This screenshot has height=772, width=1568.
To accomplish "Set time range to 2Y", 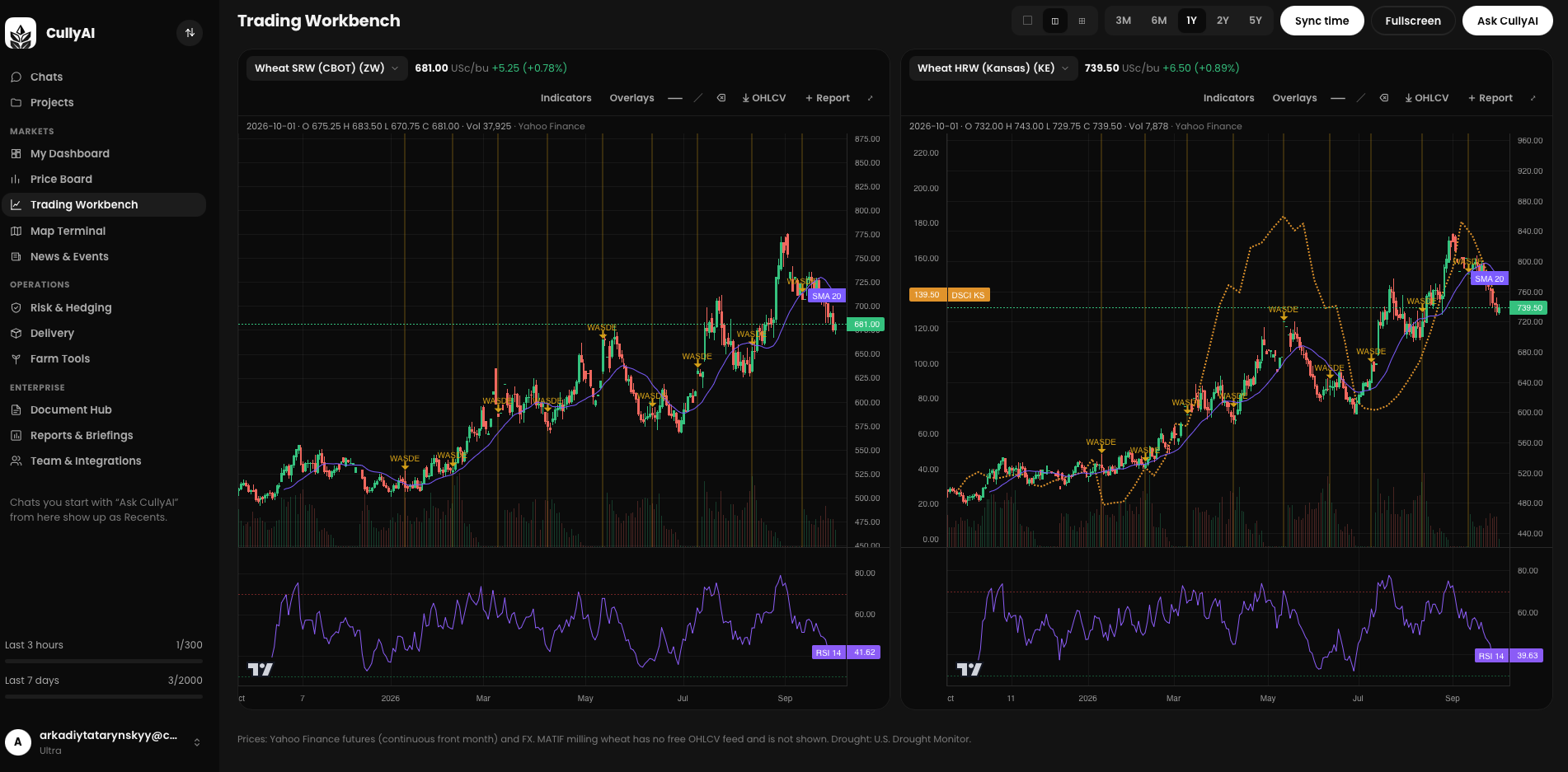I will click(1223, 21).
